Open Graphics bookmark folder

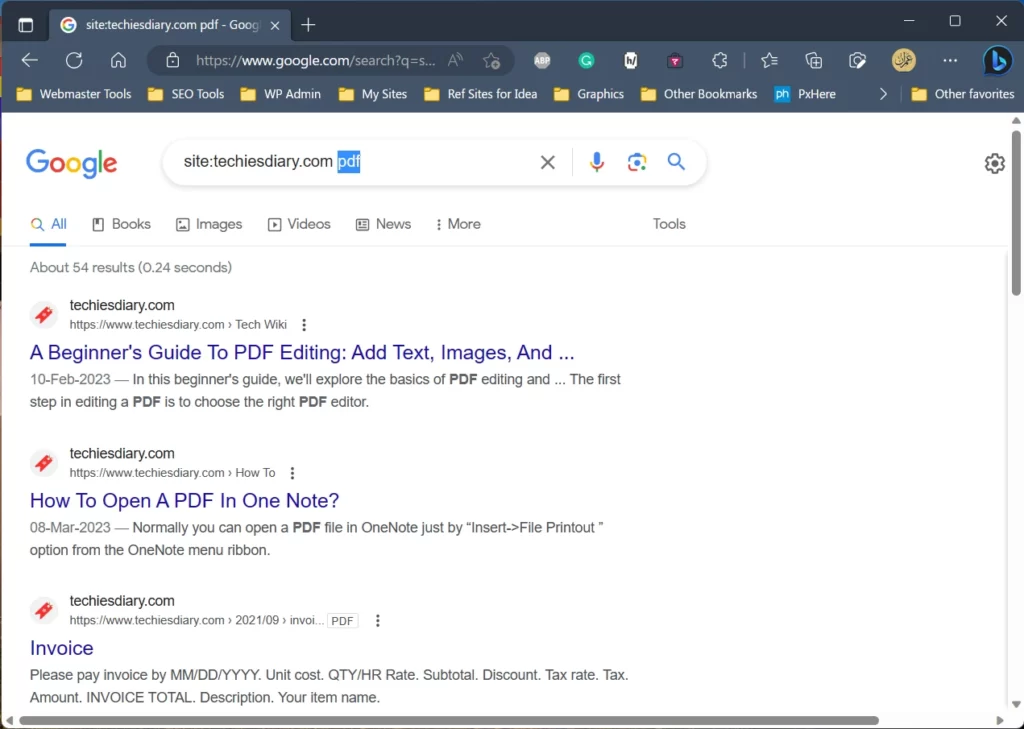point(588,94)
